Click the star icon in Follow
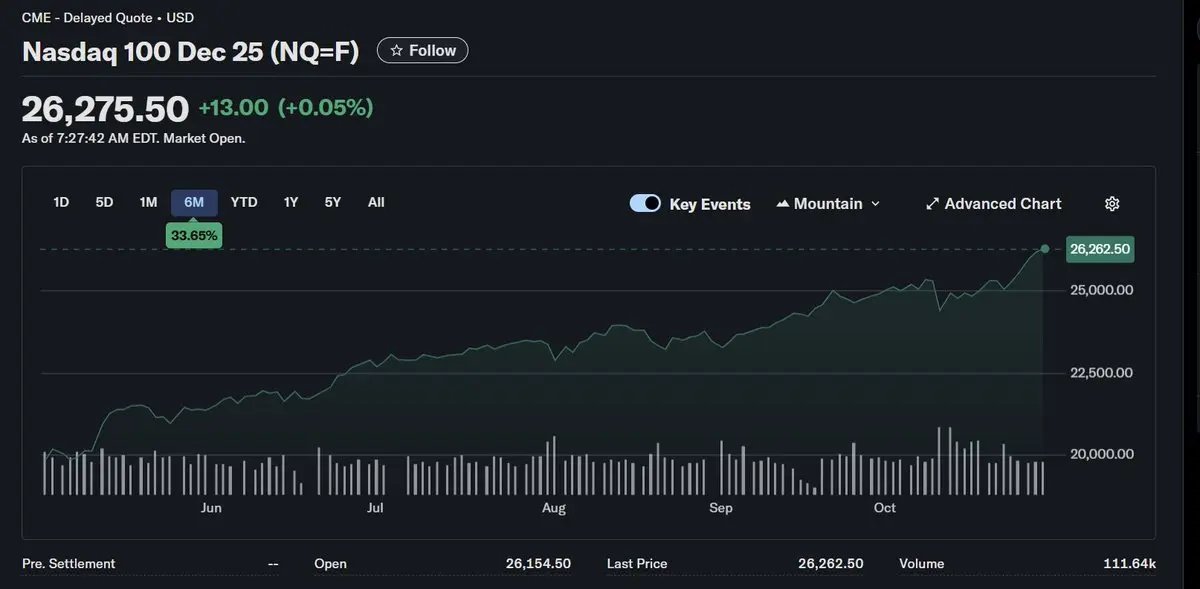This screenshot has height=589, width=1200. tap(396, 50)
